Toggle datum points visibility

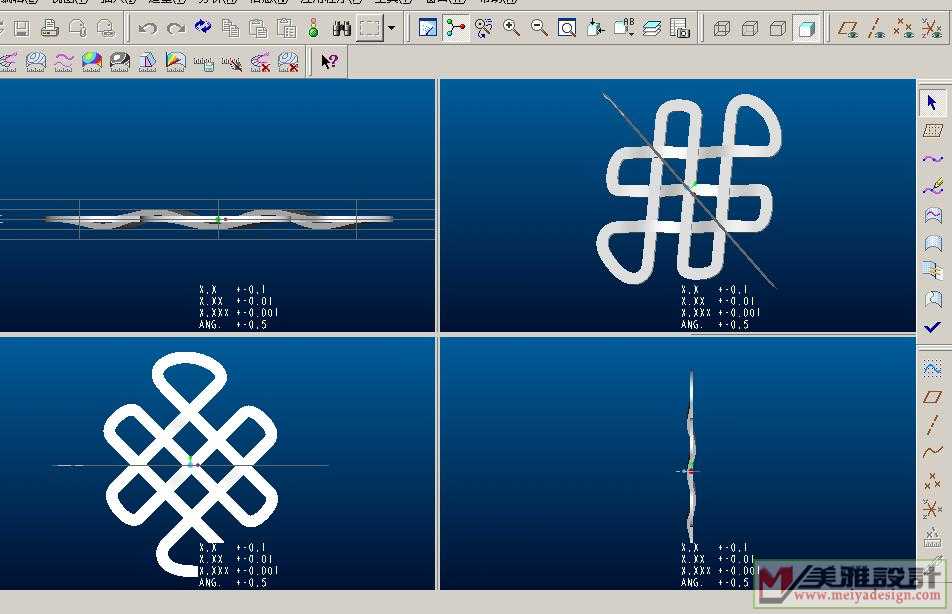pos(903,28)
